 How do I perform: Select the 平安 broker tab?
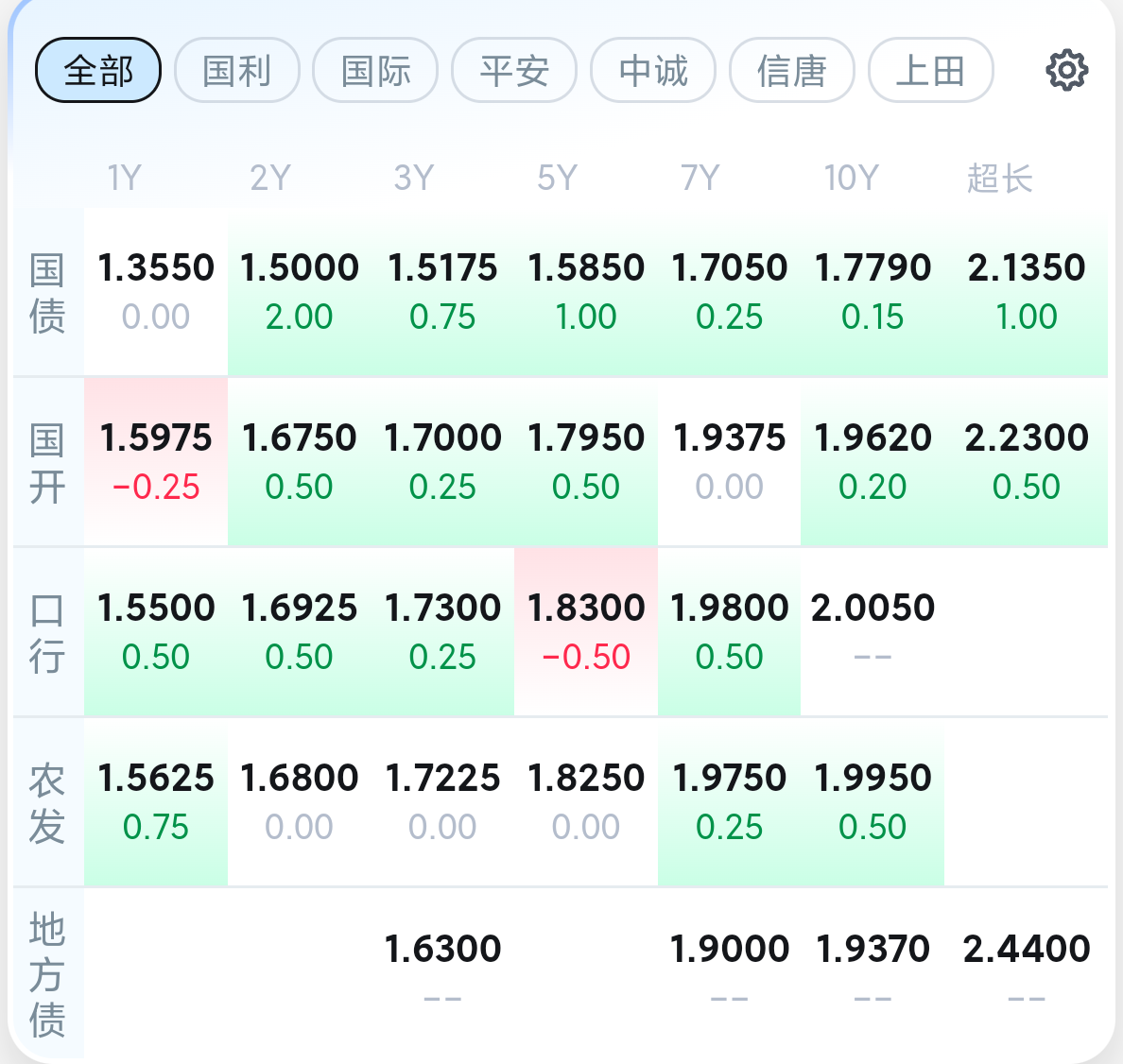[514, 71]
